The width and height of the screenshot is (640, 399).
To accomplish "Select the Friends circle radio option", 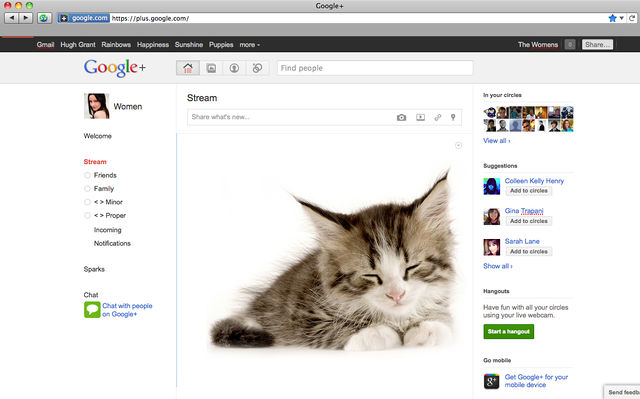I will tap(87, 175).
